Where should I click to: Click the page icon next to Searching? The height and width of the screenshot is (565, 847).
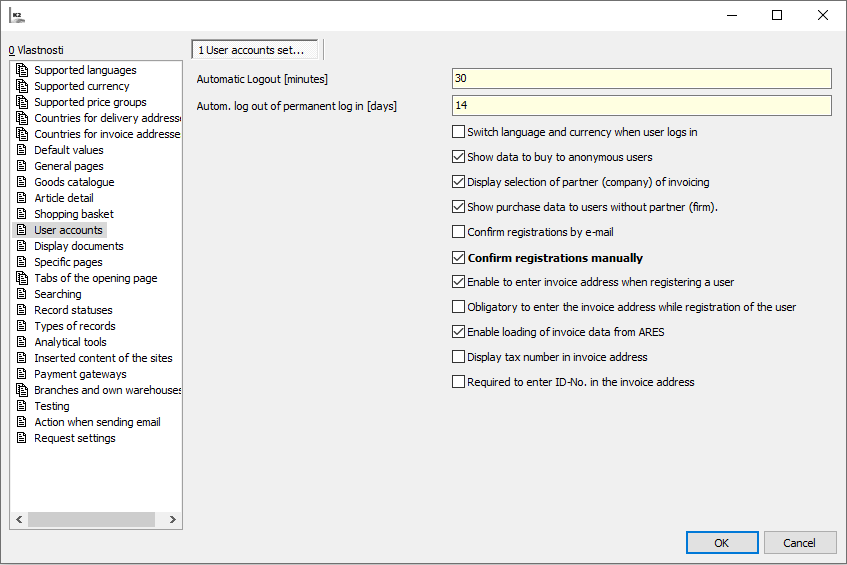click(22, 294)
